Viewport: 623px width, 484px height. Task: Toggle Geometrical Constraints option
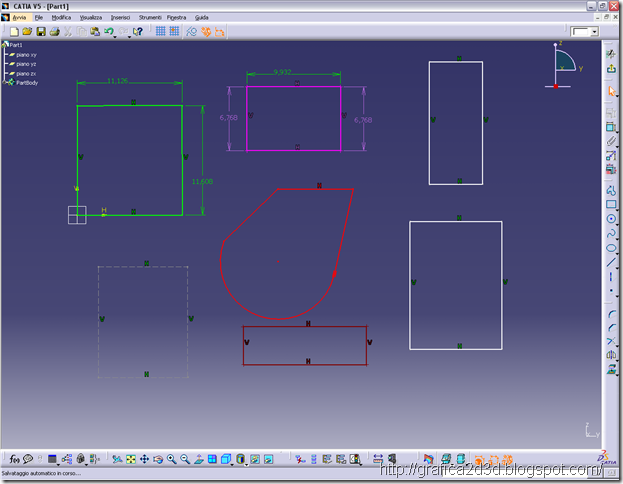coord(205,32)
